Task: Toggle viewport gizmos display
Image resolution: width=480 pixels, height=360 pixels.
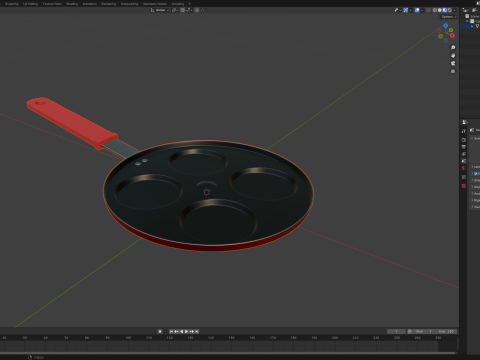Action: pos(406,10)
